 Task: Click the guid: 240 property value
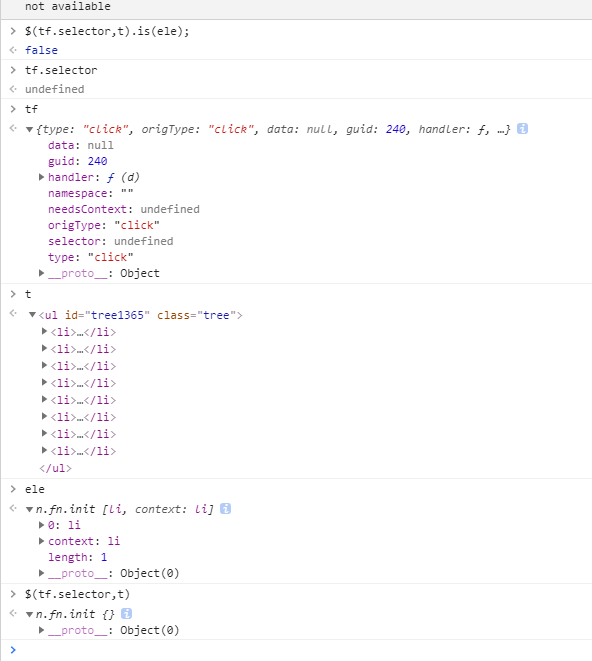point(97,161)
